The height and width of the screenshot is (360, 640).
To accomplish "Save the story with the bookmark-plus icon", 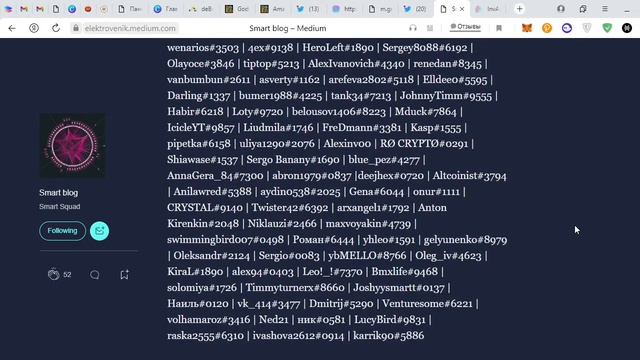I will tap(124, 275).
